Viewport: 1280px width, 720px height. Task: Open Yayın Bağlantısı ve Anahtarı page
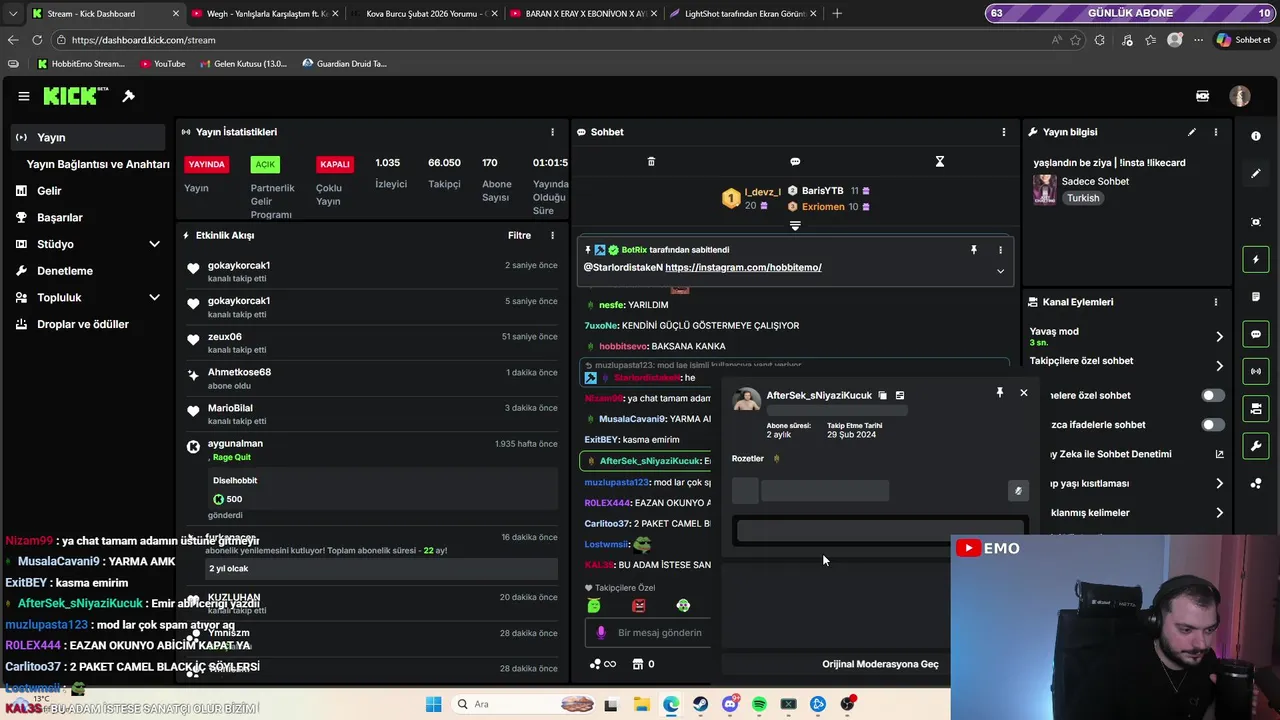point(98,164)
